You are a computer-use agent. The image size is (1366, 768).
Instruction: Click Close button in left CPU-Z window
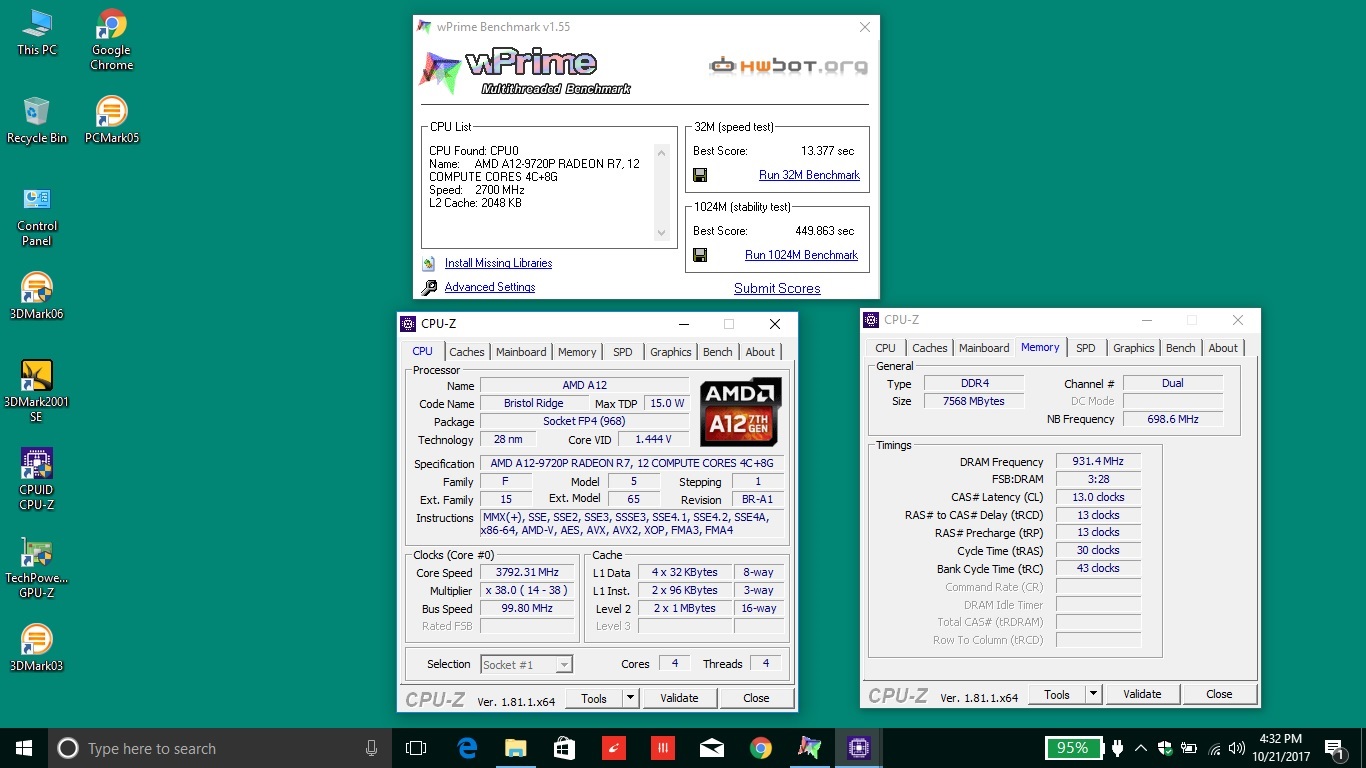coord(756,698)
